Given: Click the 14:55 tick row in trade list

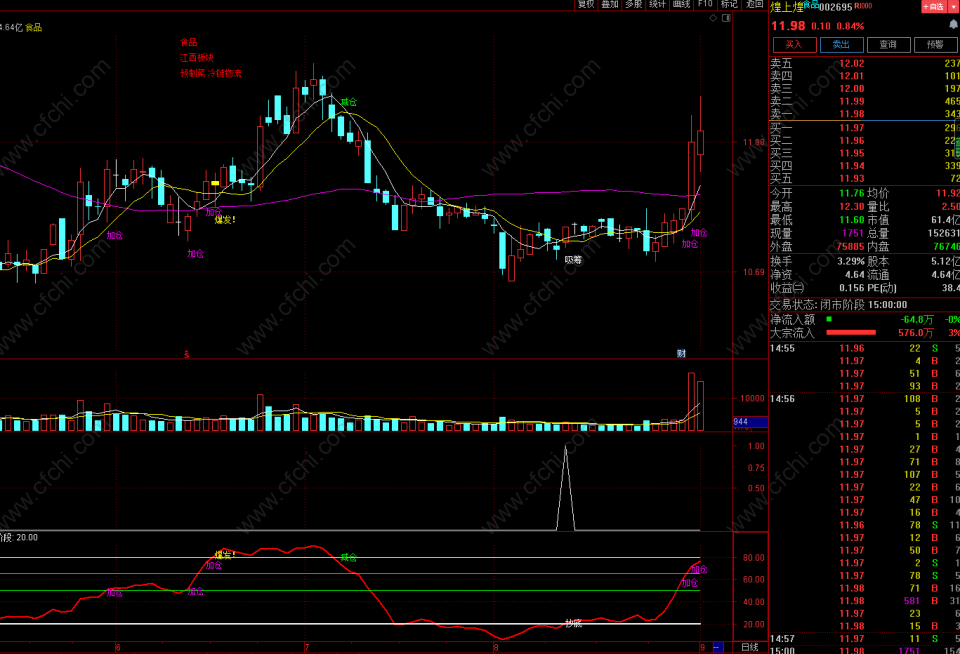Looking at the screenshot, I should (864, 348).
